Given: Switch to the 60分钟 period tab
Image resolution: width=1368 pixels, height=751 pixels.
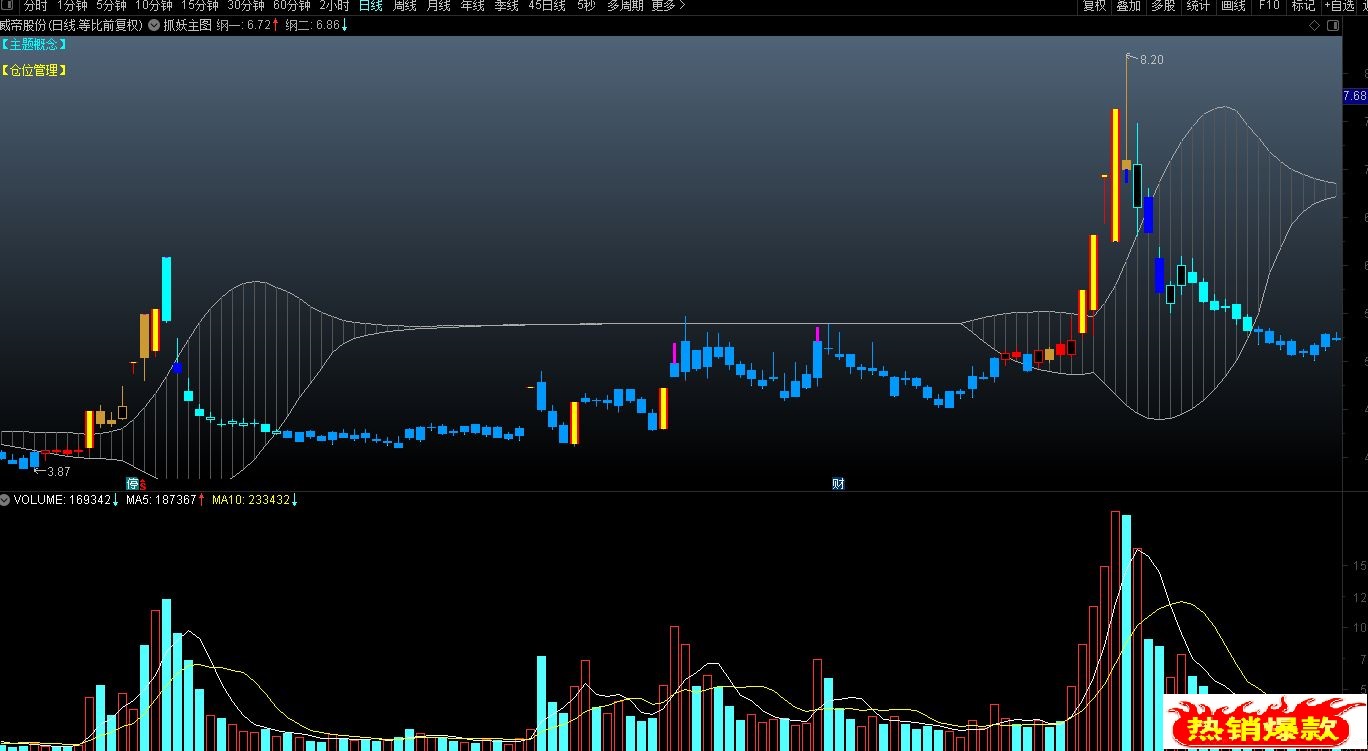Looking at the screenshot, I should (291, 6).
